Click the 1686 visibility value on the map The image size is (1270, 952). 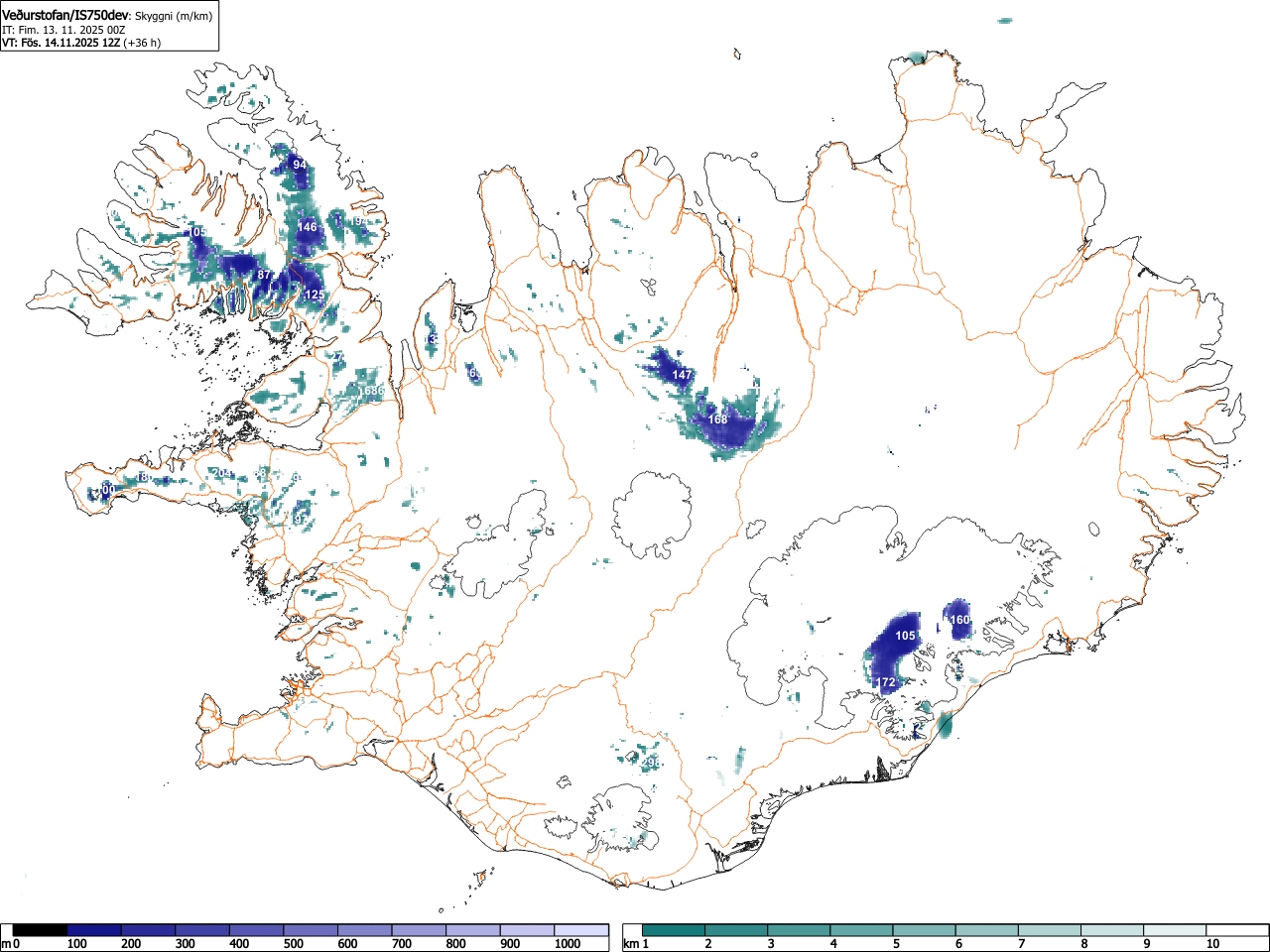[x=370, y=391]
